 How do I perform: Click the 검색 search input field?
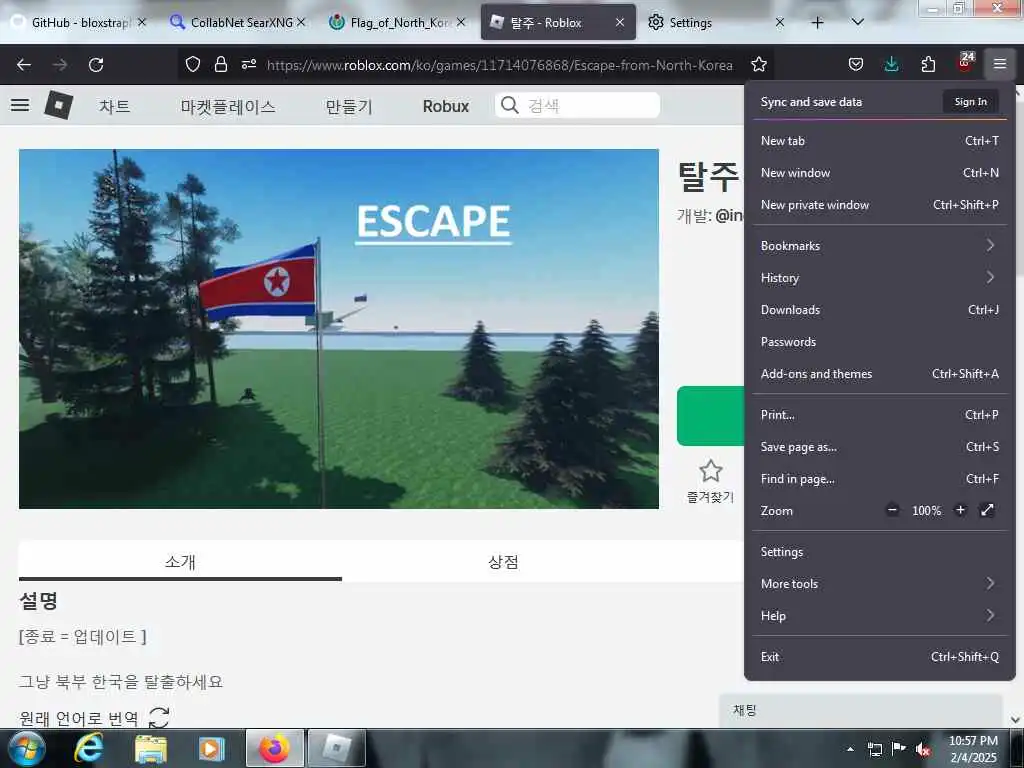pos(577,105)
